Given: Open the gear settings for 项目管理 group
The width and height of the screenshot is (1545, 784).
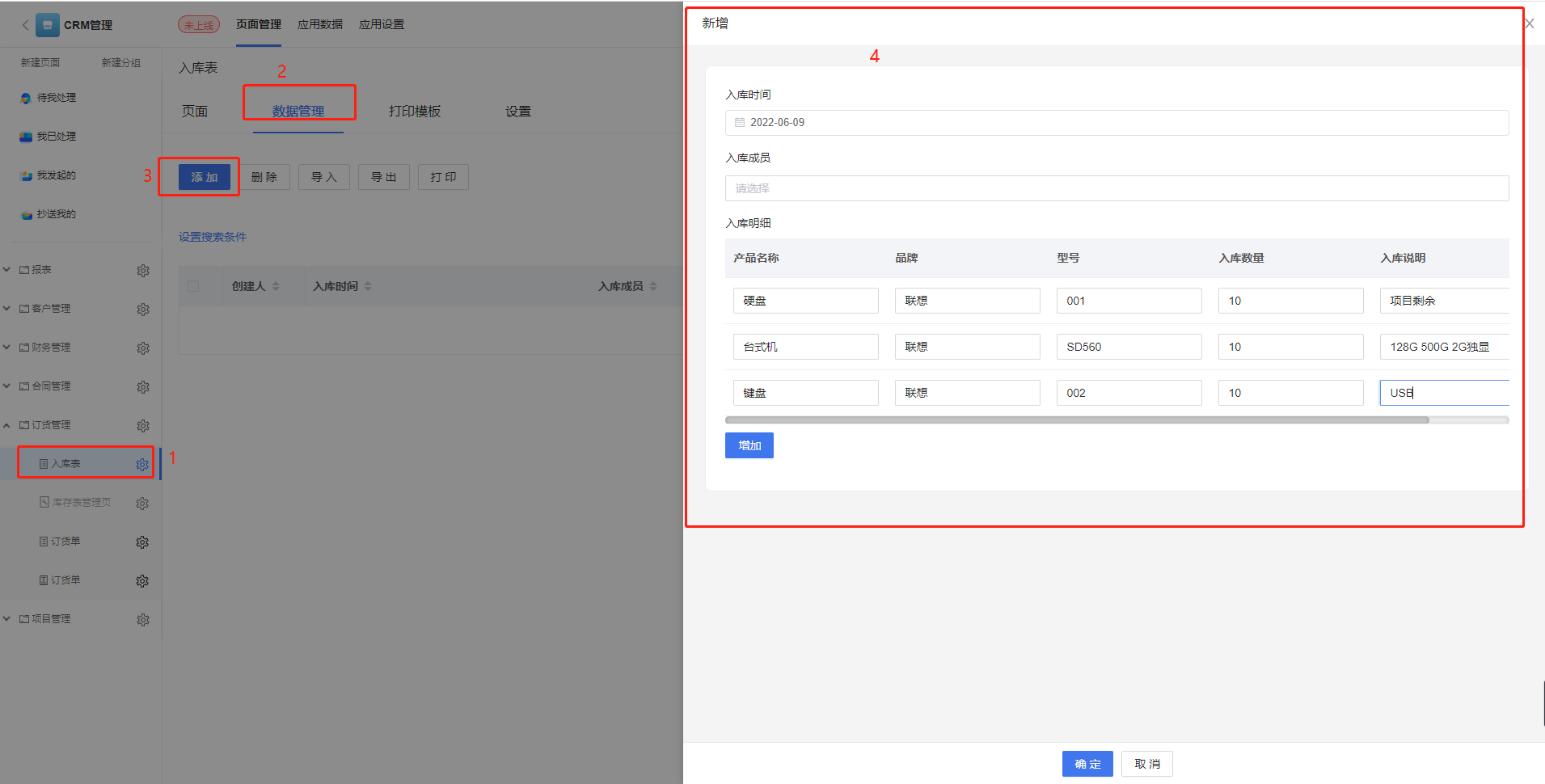Looking at the screenshot, I should [x=143, y=620].
